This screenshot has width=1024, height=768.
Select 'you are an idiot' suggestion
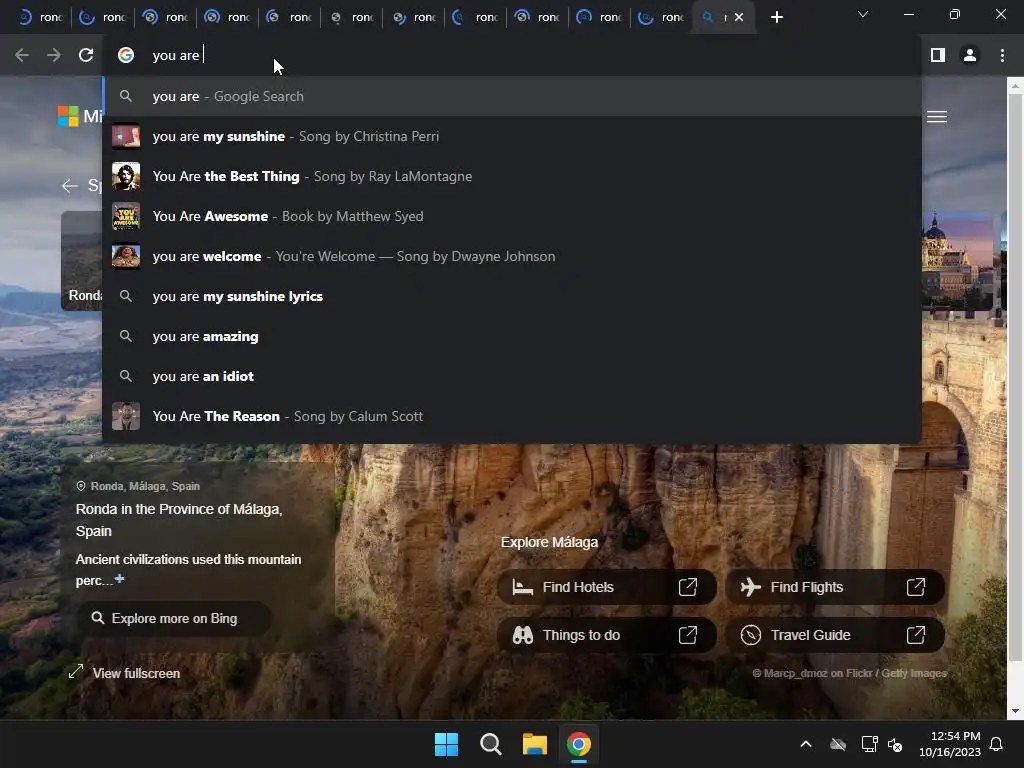click(512, 376)
